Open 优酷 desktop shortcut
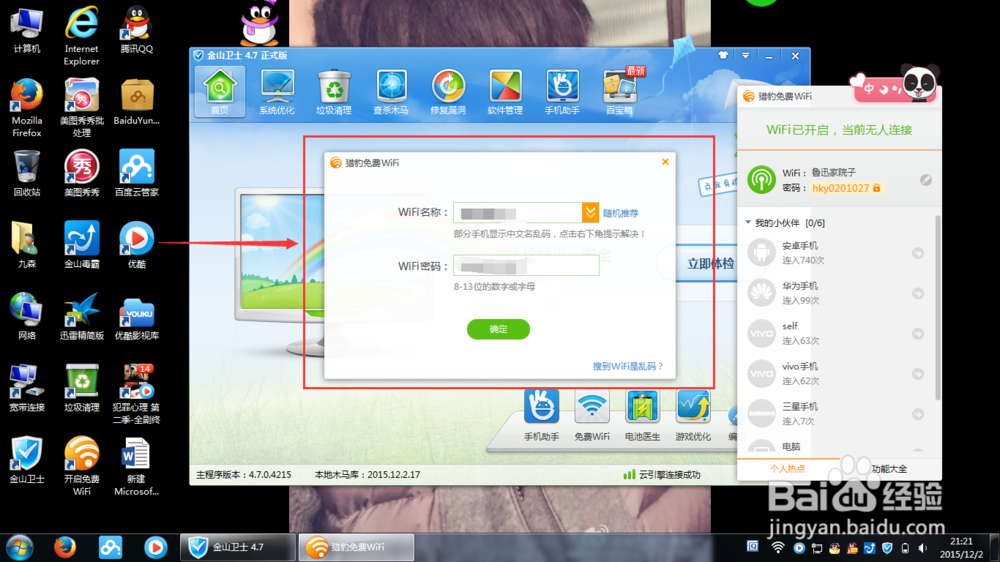 pyautogui.click(x=136, y=244)
